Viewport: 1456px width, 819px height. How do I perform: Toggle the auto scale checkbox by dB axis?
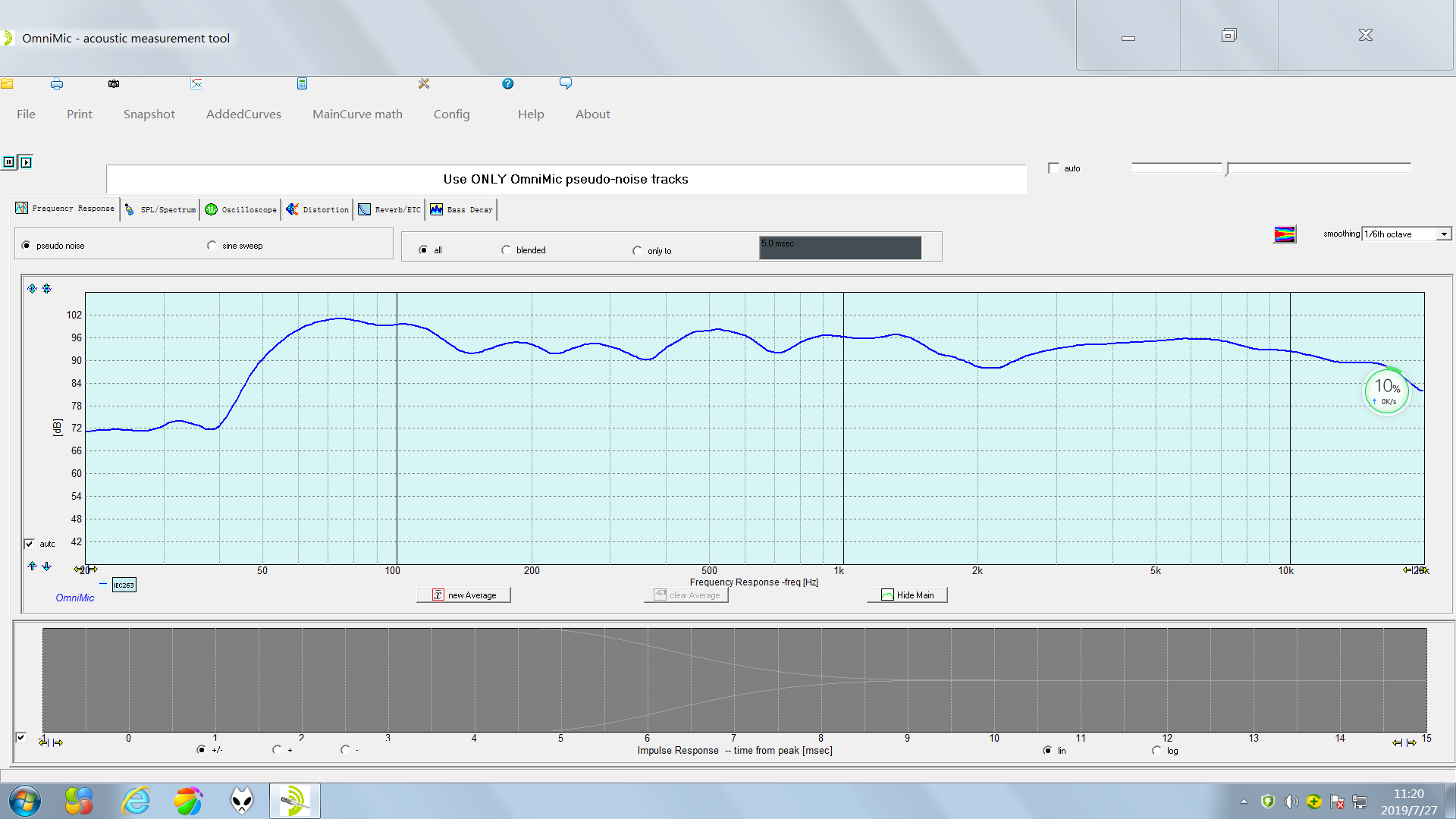pos(29,544)
